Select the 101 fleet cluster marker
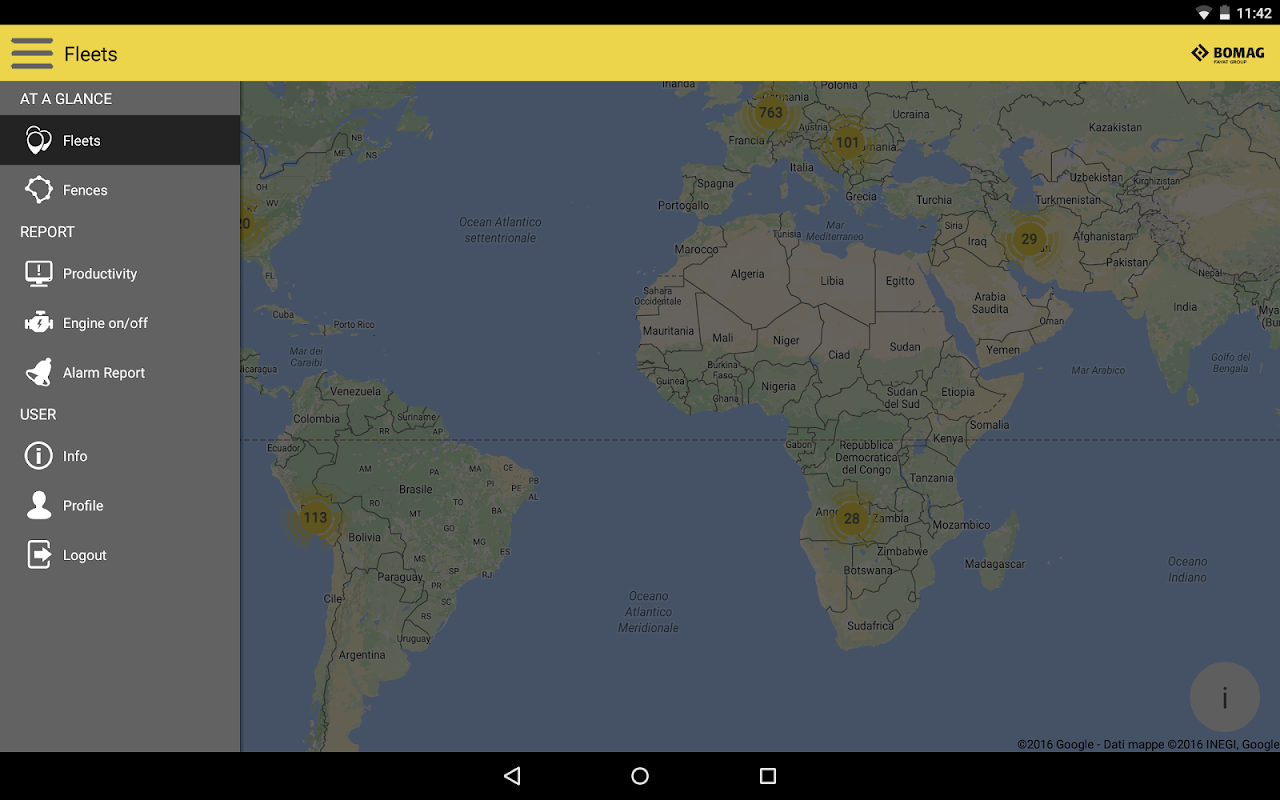 [x=848, y=142]
